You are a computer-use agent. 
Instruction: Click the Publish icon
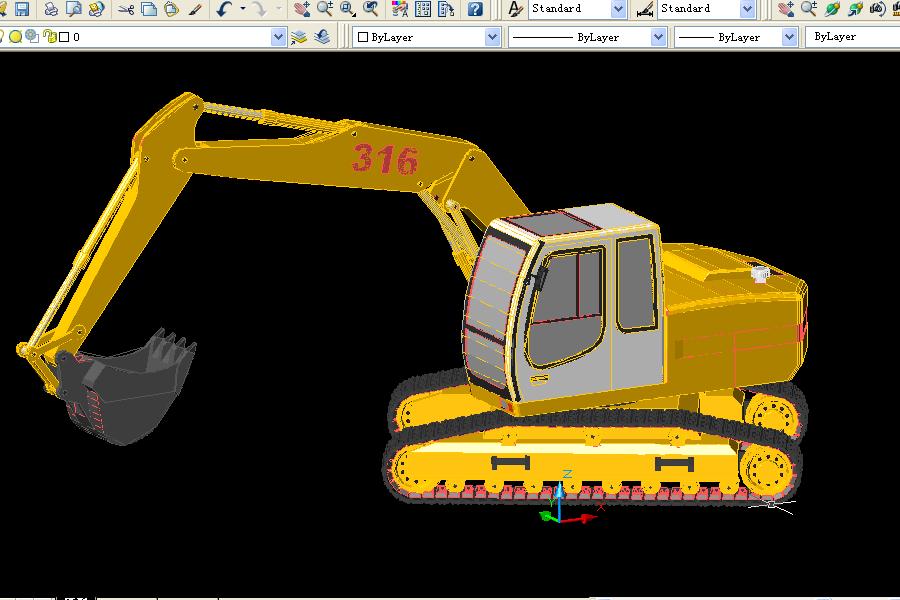[x=96, y=9]
